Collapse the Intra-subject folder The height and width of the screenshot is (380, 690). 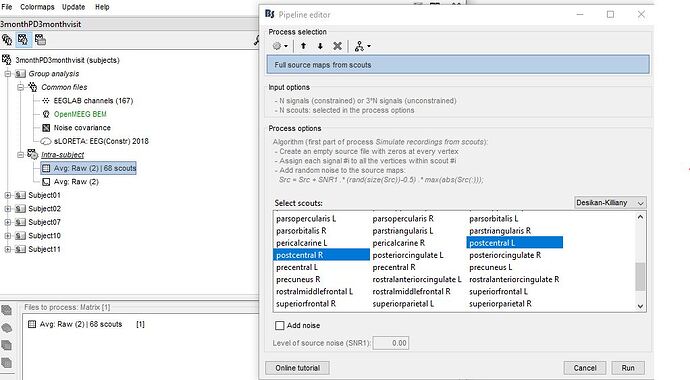[x=20, y=155]
